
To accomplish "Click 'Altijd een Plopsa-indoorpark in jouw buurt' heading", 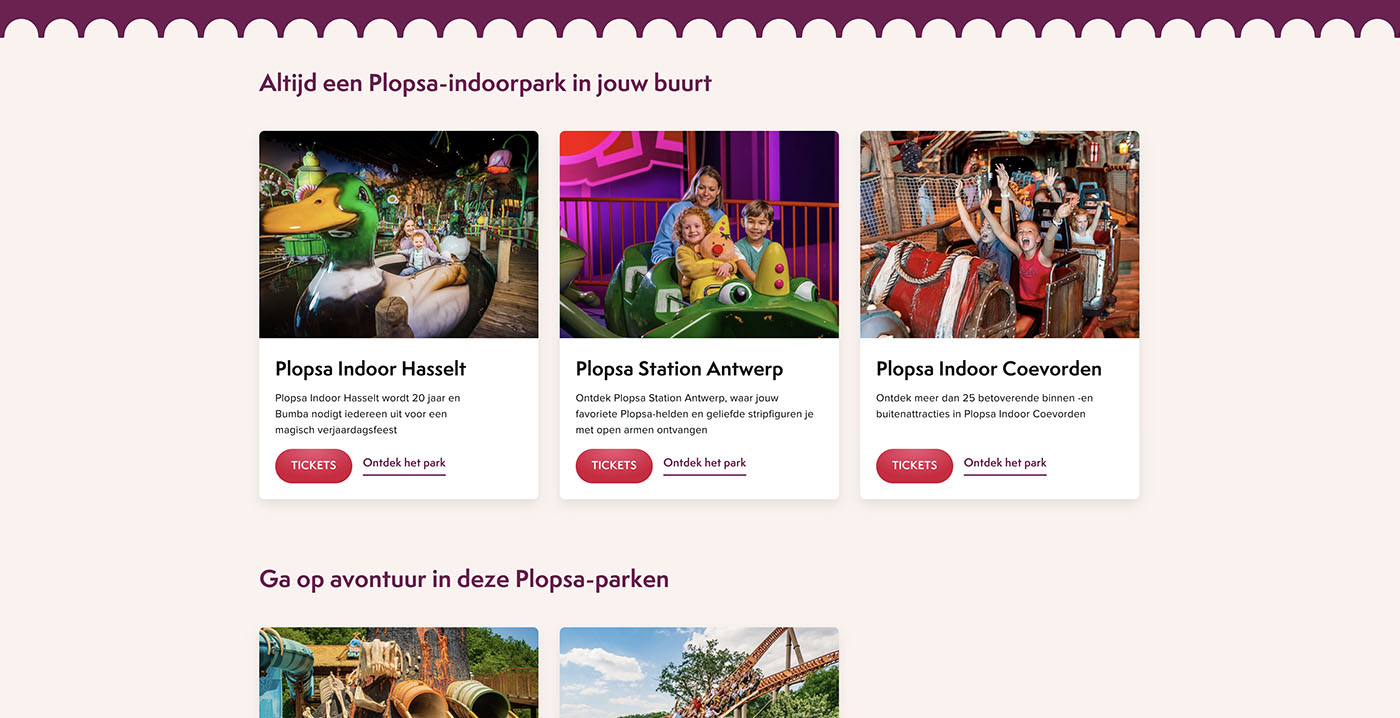I will (485, 83).
